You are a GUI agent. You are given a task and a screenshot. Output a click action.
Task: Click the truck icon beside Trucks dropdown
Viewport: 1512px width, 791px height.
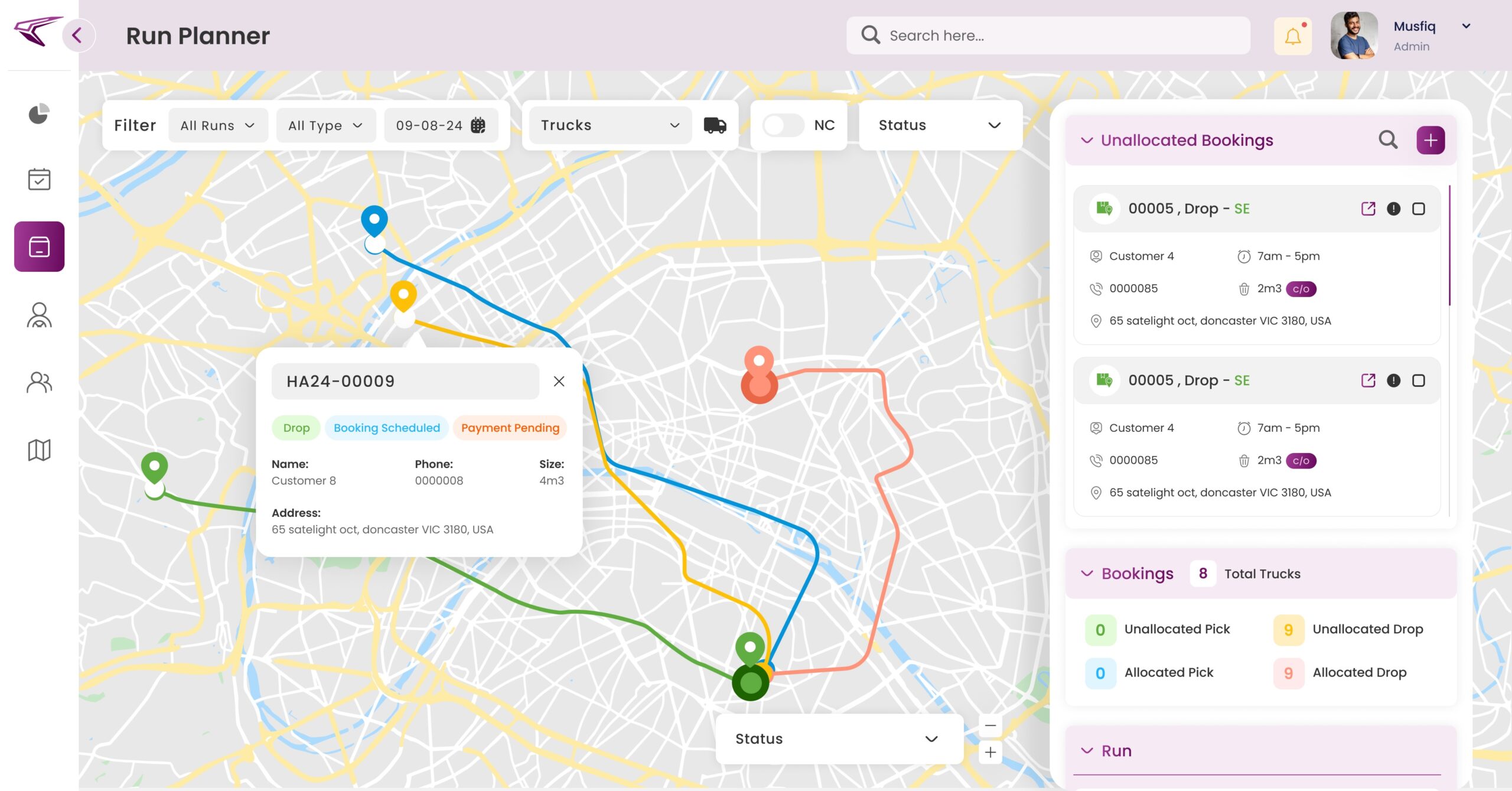point(715,125)
